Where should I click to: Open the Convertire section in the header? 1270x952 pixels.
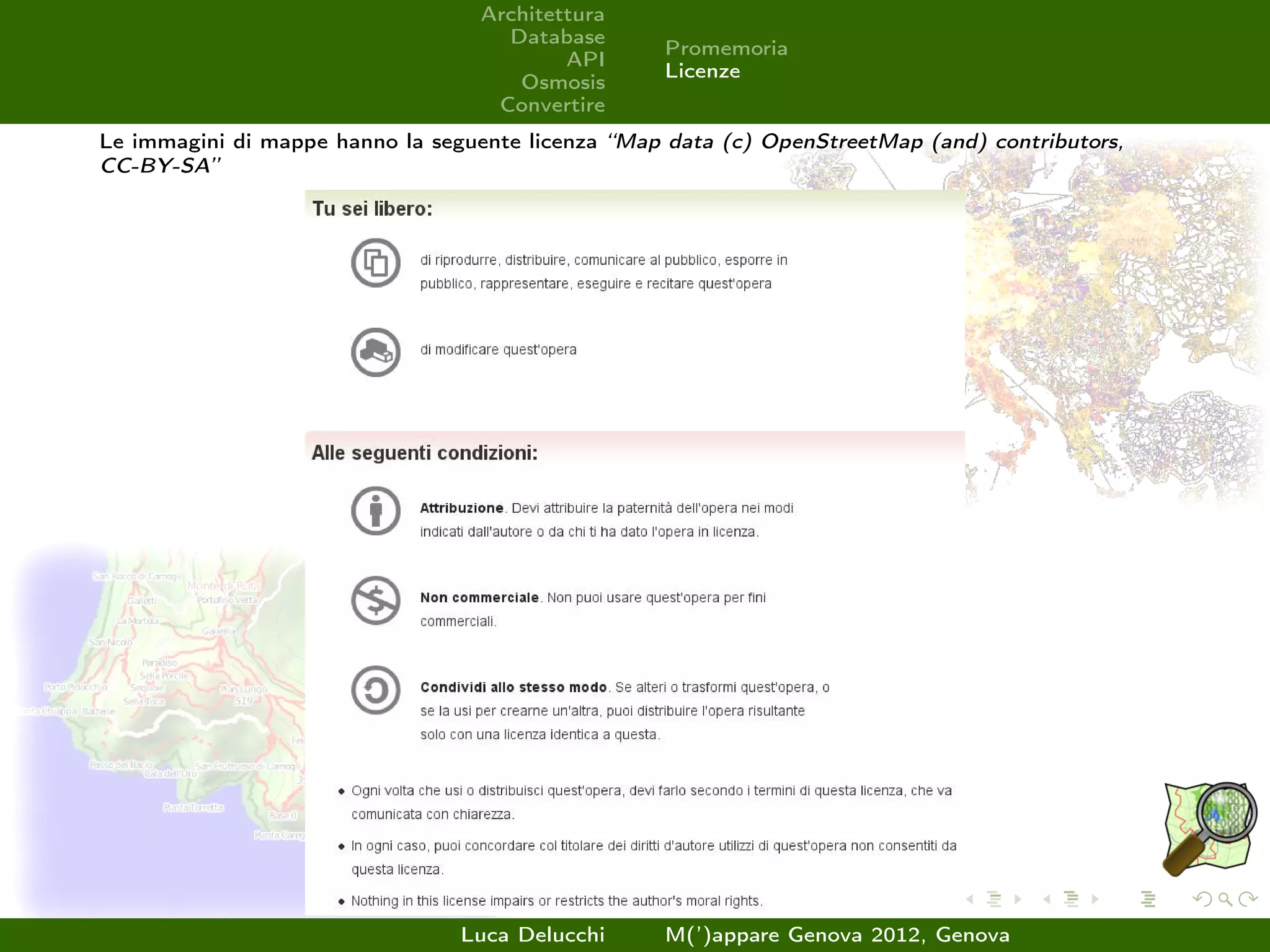(553, 105)
